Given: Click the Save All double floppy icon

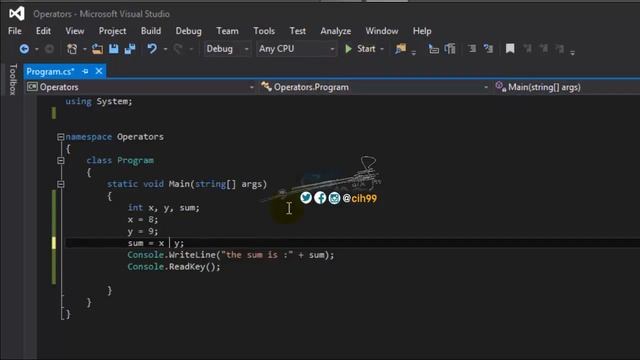Looking at the screenshot, I should click(x=130, y=49).
